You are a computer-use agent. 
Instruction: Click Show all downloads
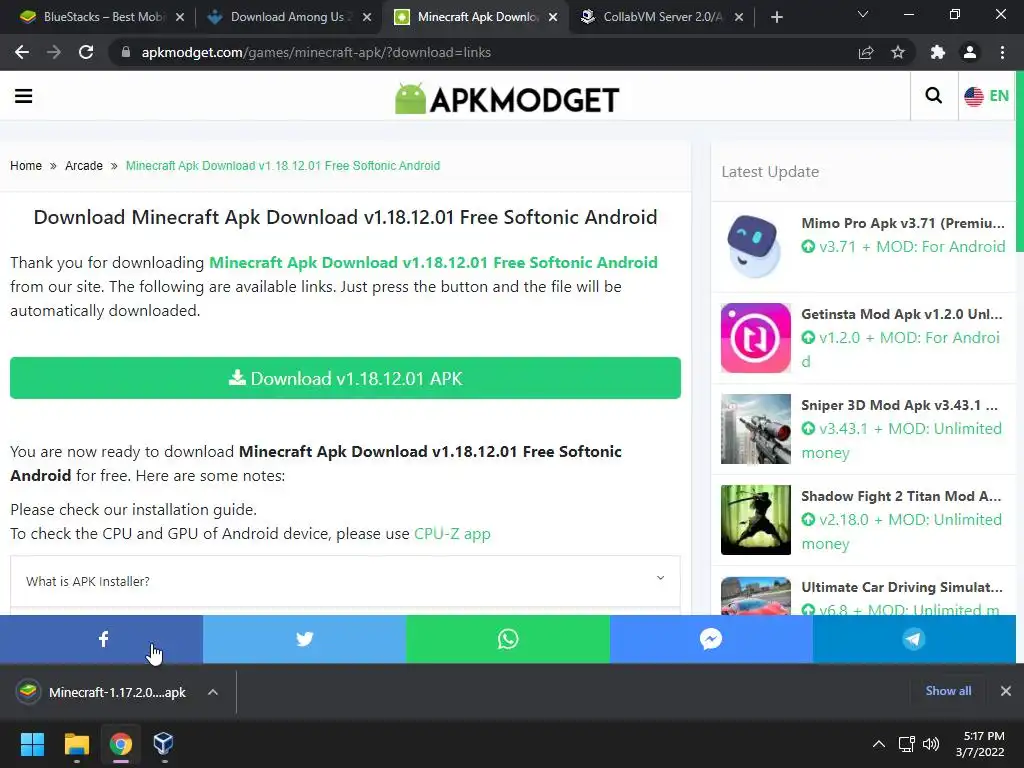(x=948, y=691)
